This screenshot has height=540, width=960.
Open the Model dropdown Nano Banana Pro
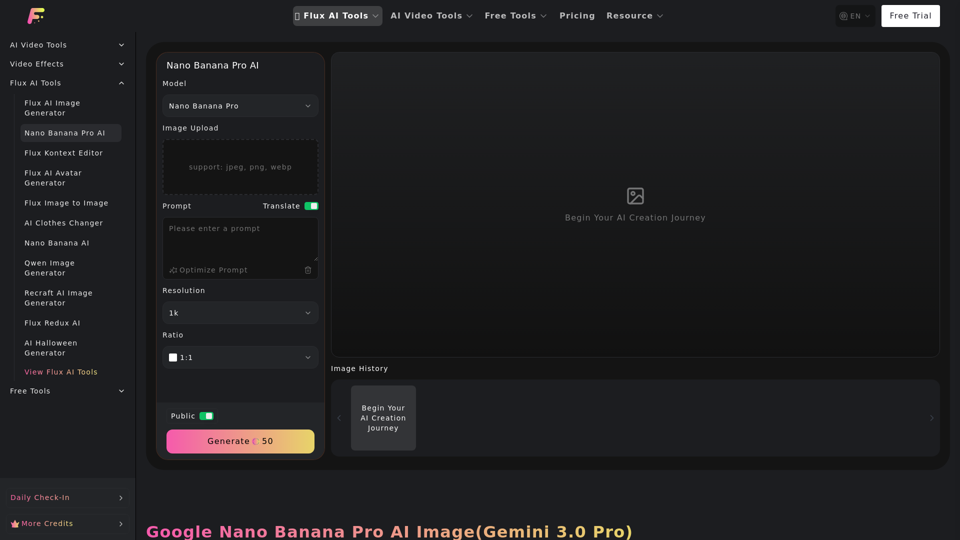click(240, 106)
